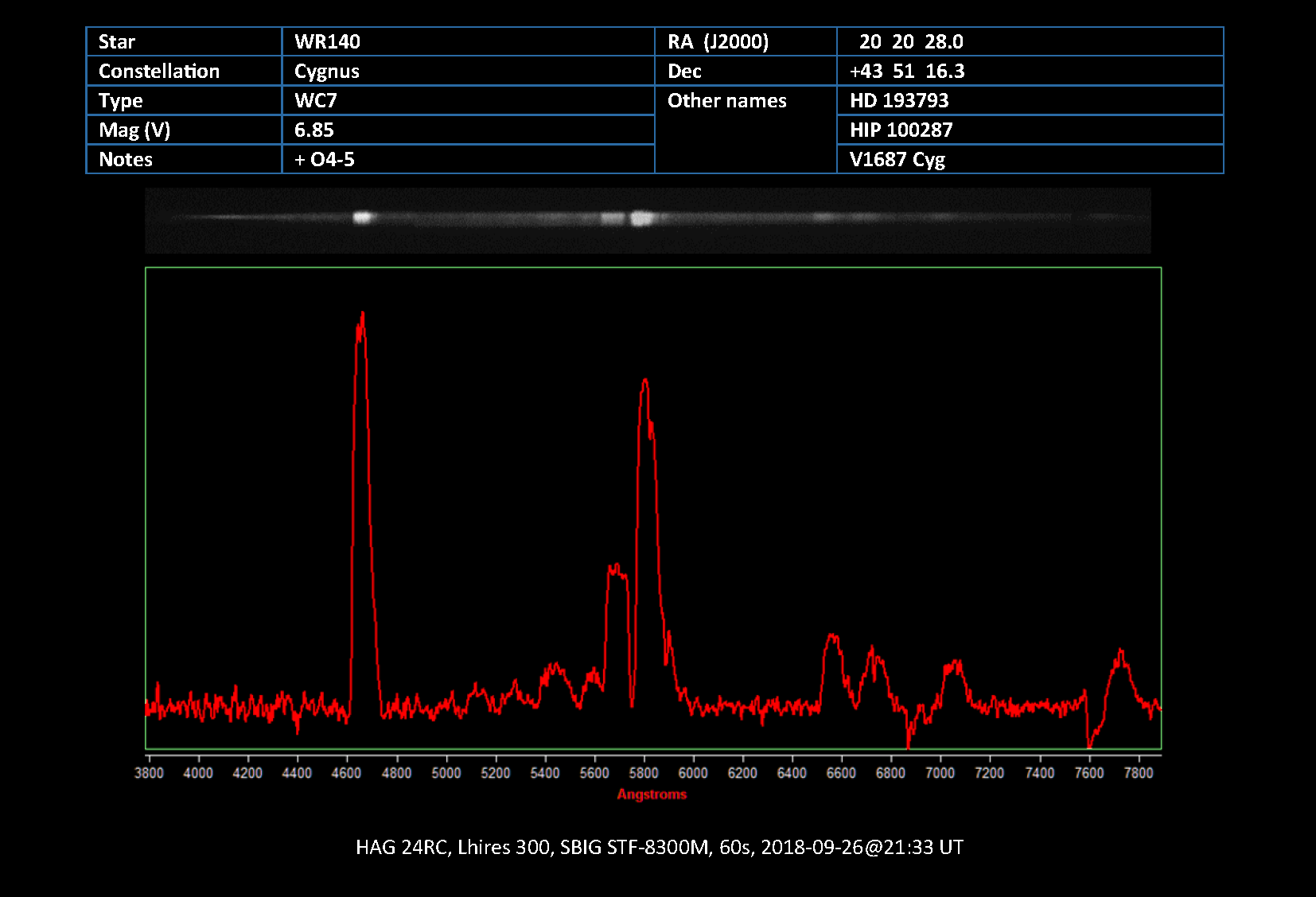This screenshot has height=897, width=1316.
Task: Select the 6.85 magnitude value
Action: pos(314,130)
